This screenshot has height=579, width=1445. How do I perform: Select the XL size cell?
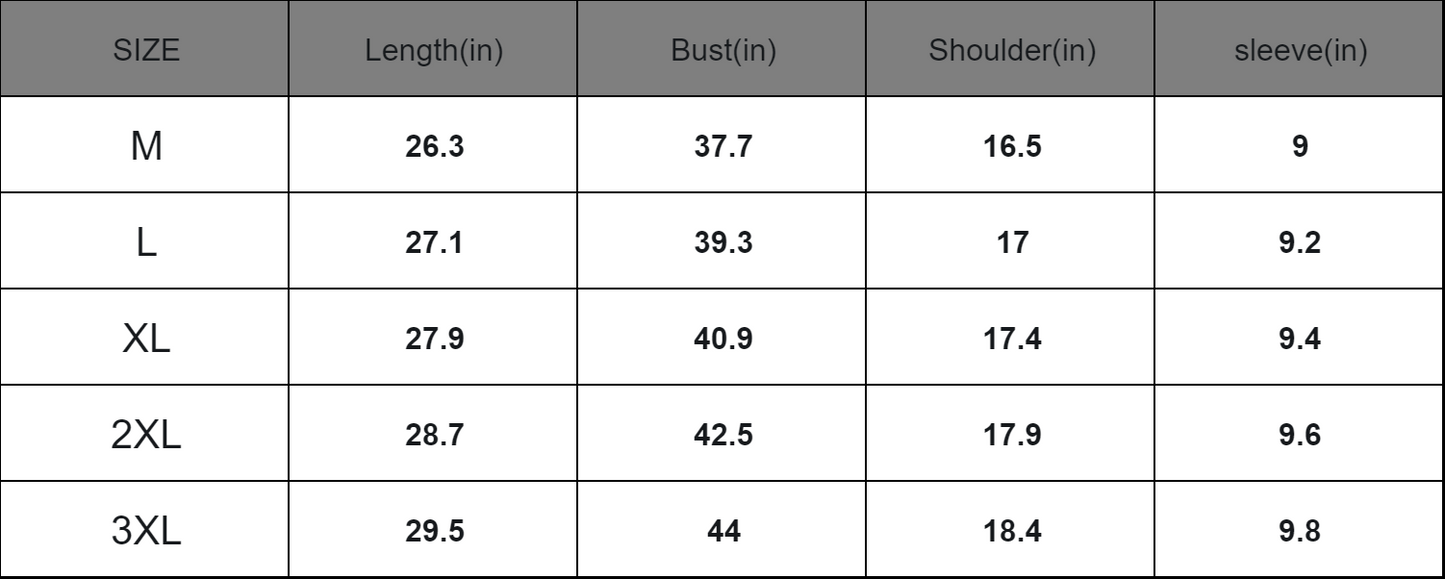[146, 340]
